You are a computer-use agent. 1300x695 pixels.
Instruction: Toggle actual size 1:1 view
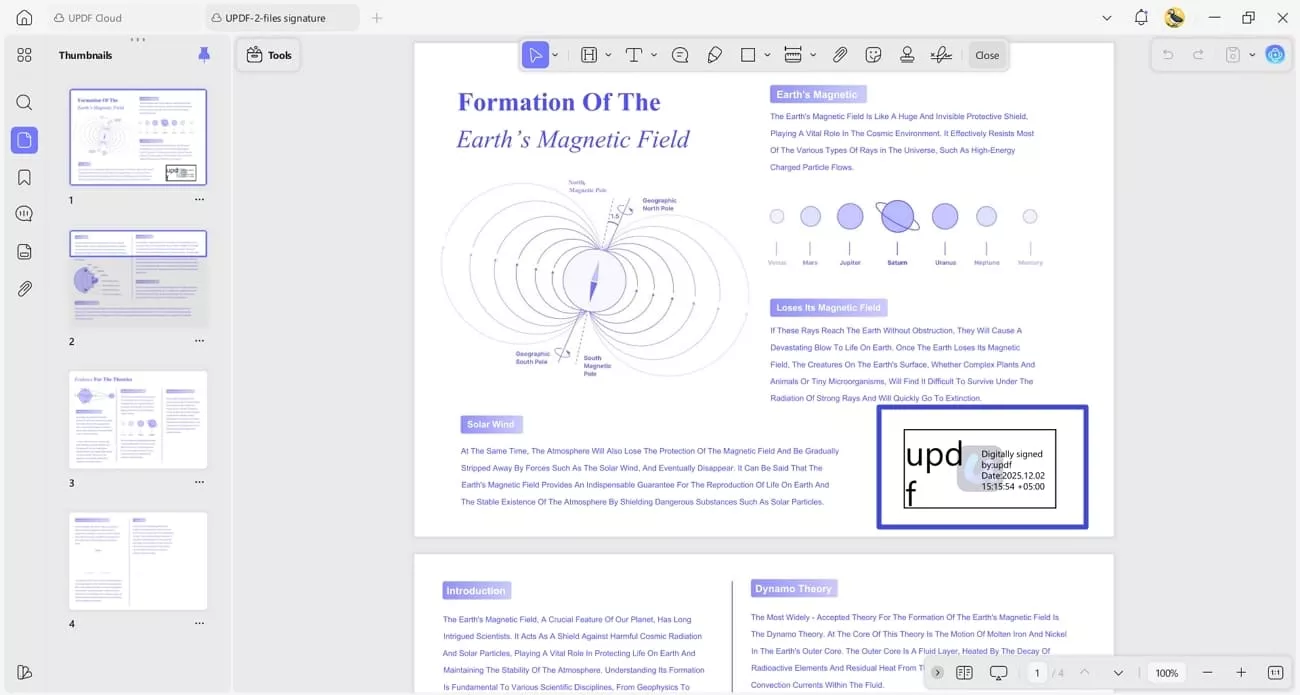[x=1275, y=673]
